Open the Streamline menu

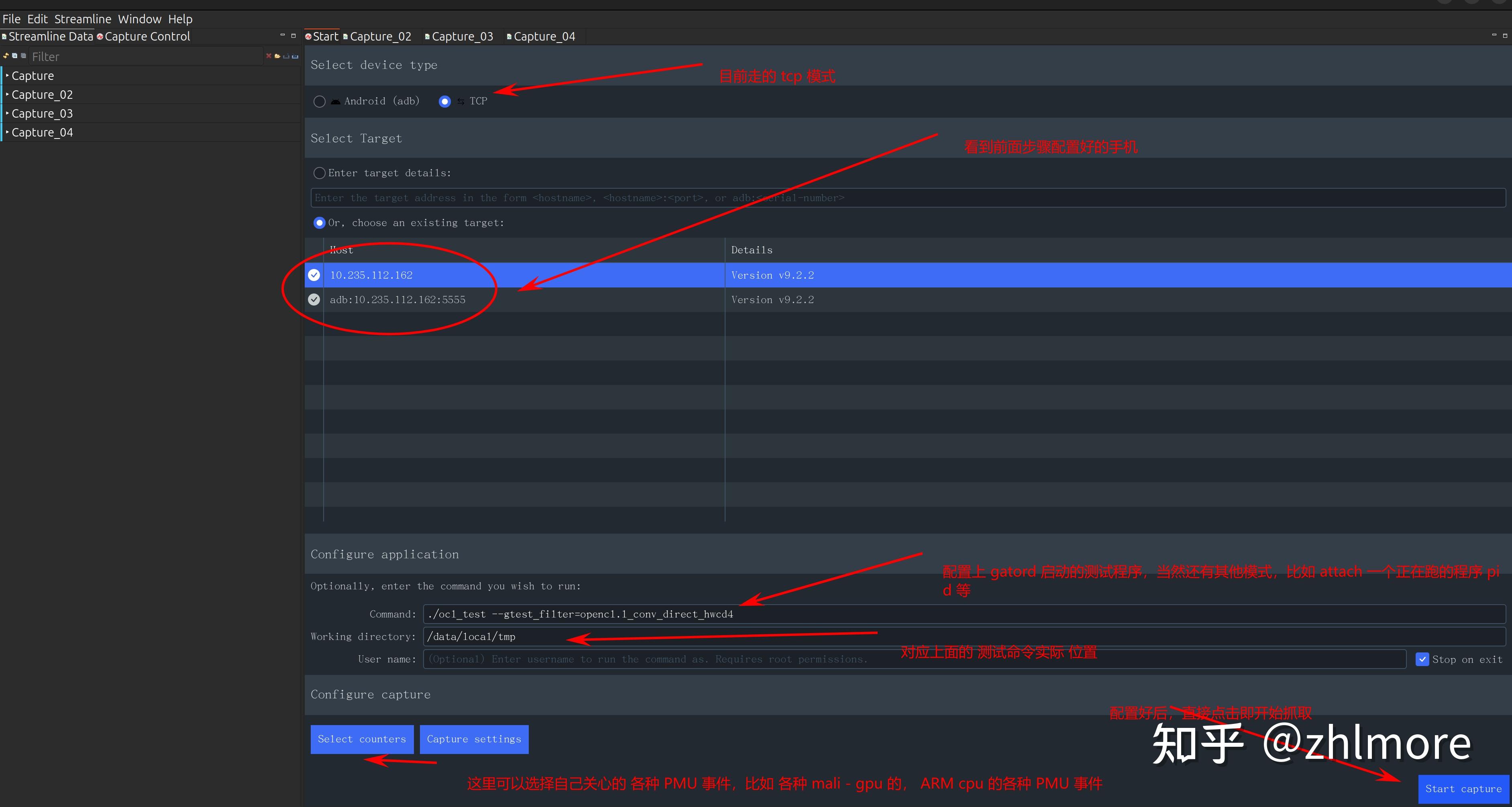point(82,19)
